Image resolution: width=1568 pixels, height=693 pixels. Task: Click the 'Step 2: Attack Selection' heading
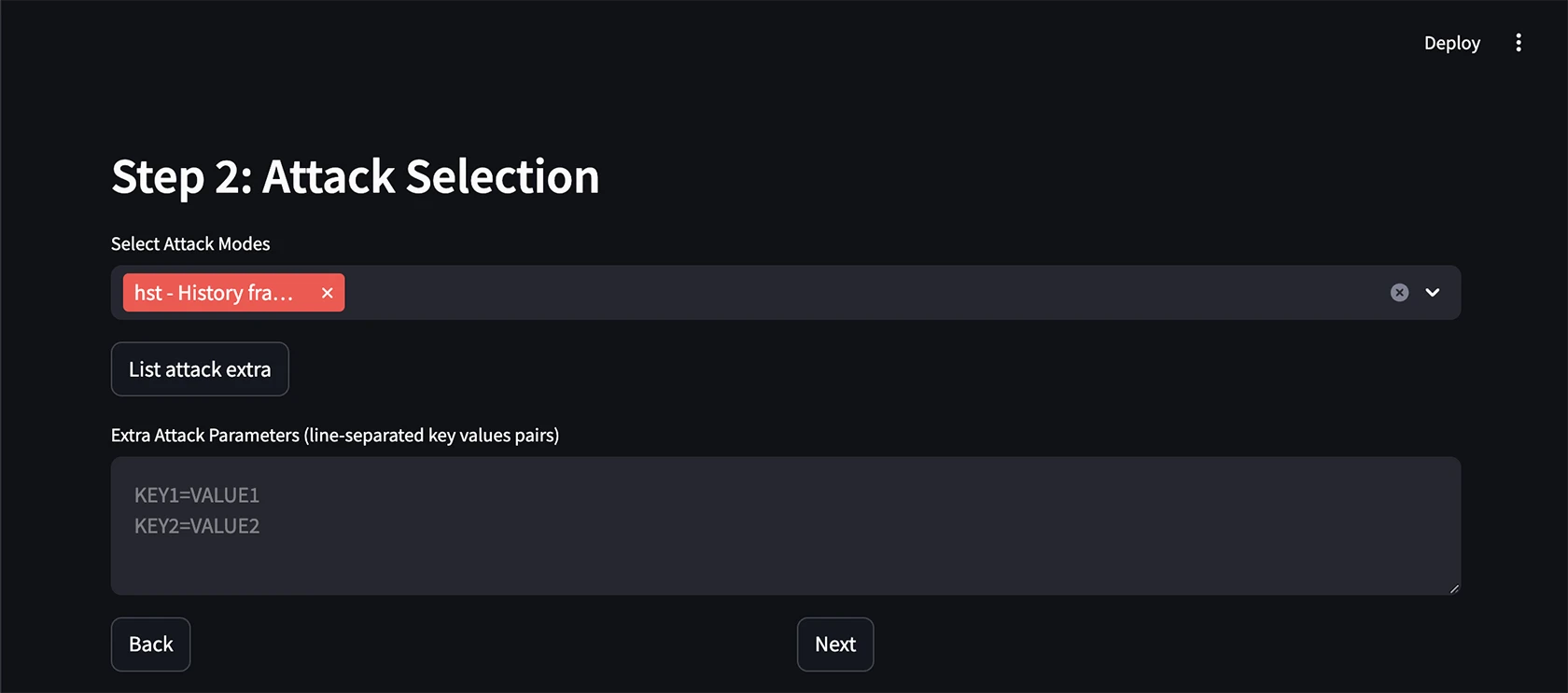click(356, 177)
